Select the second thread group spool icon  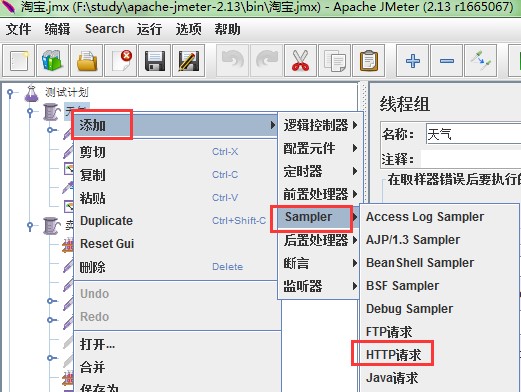pos(51,226)
